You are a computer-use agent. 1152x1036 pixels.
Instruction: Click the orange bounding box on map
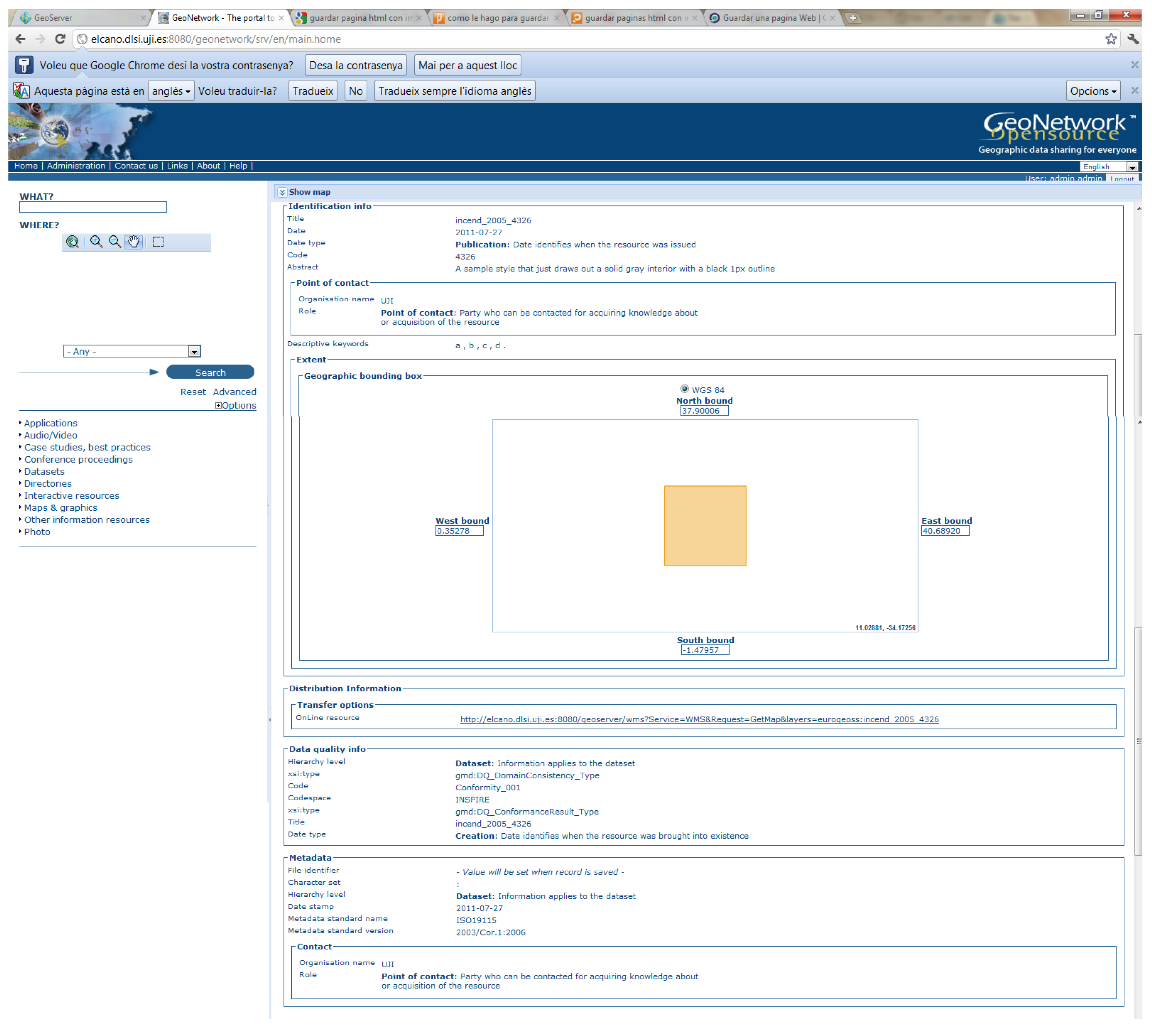[x=705, y=525]
